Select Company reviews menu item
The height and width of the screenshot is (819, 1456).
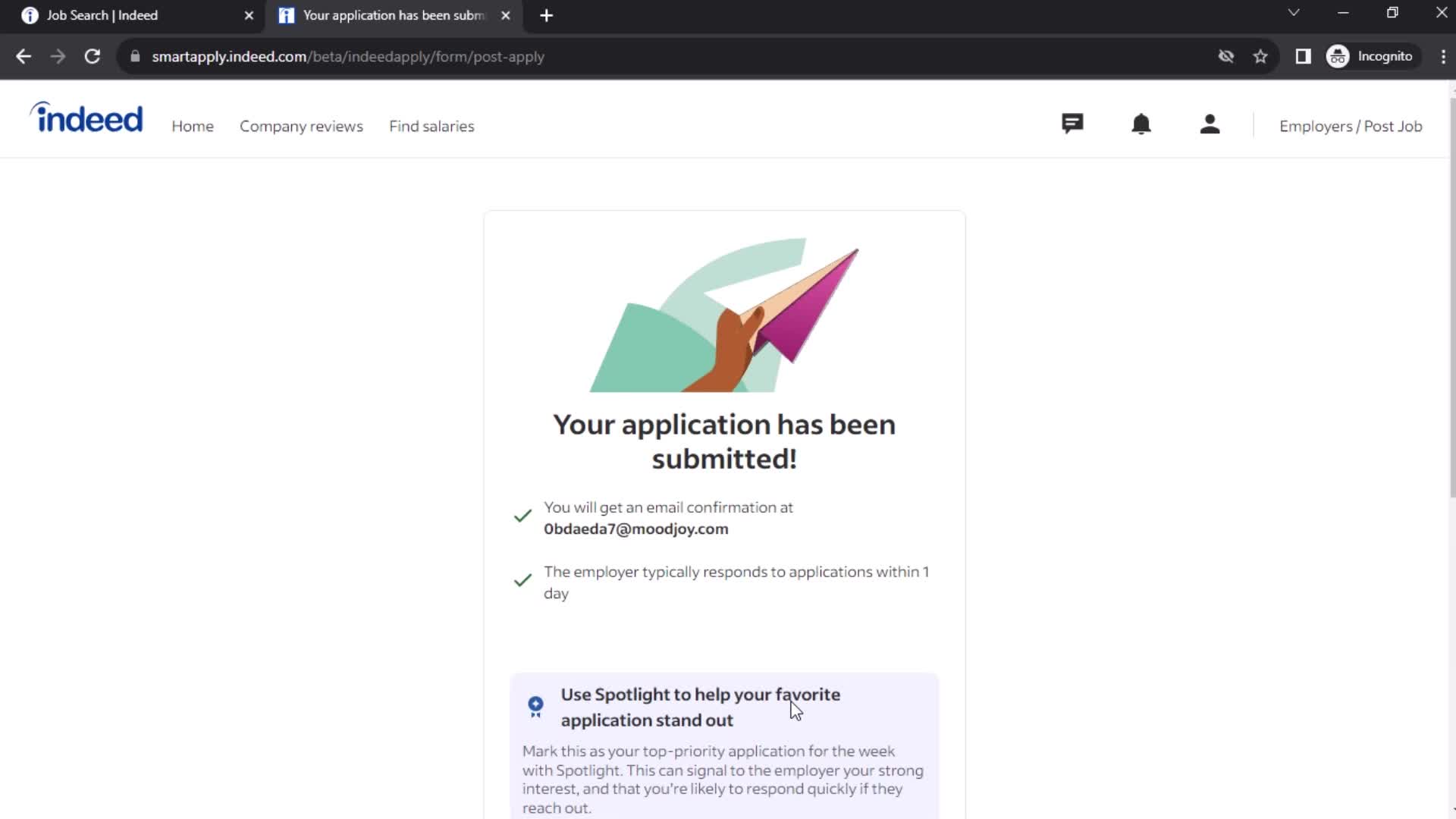click(301, 125)
